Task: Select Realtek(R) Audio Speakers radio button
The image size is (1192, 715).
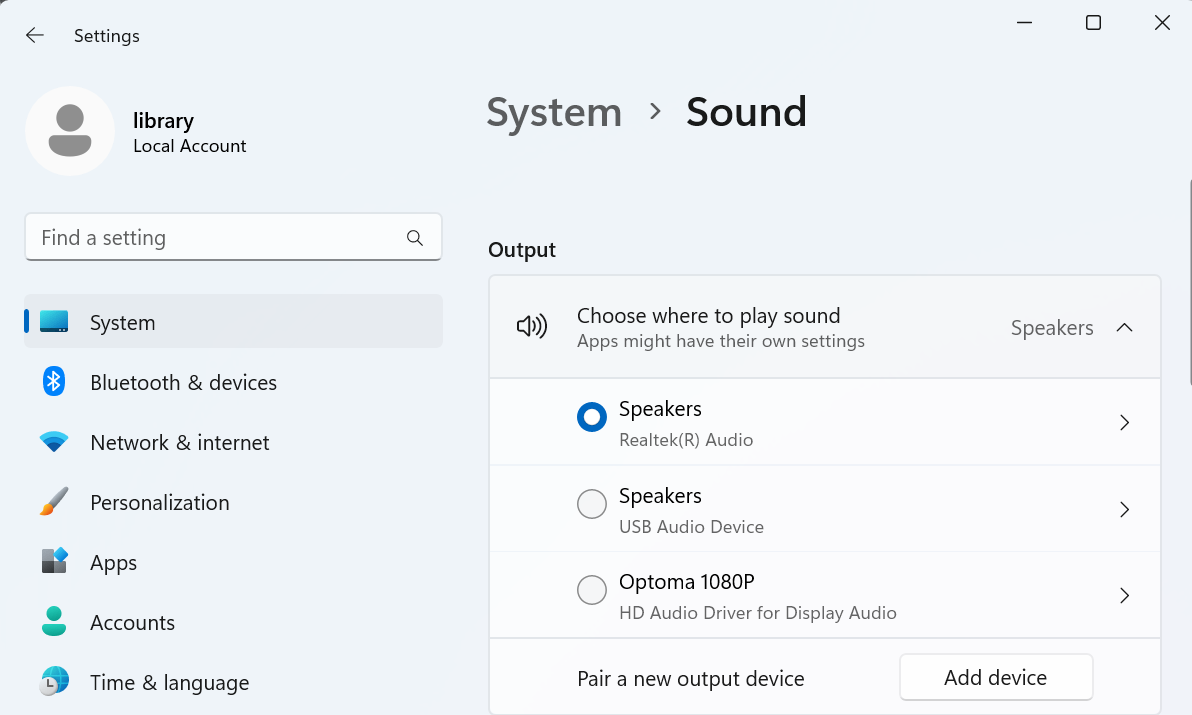Action: (x=592, y=418)
